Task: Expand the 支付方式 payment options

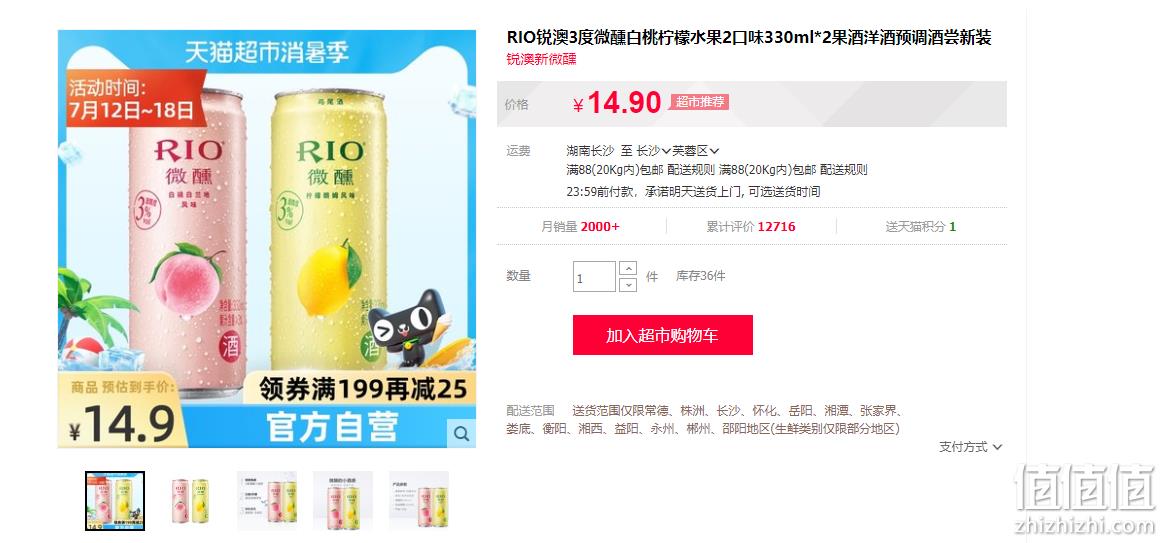Action: pos(970,446)
